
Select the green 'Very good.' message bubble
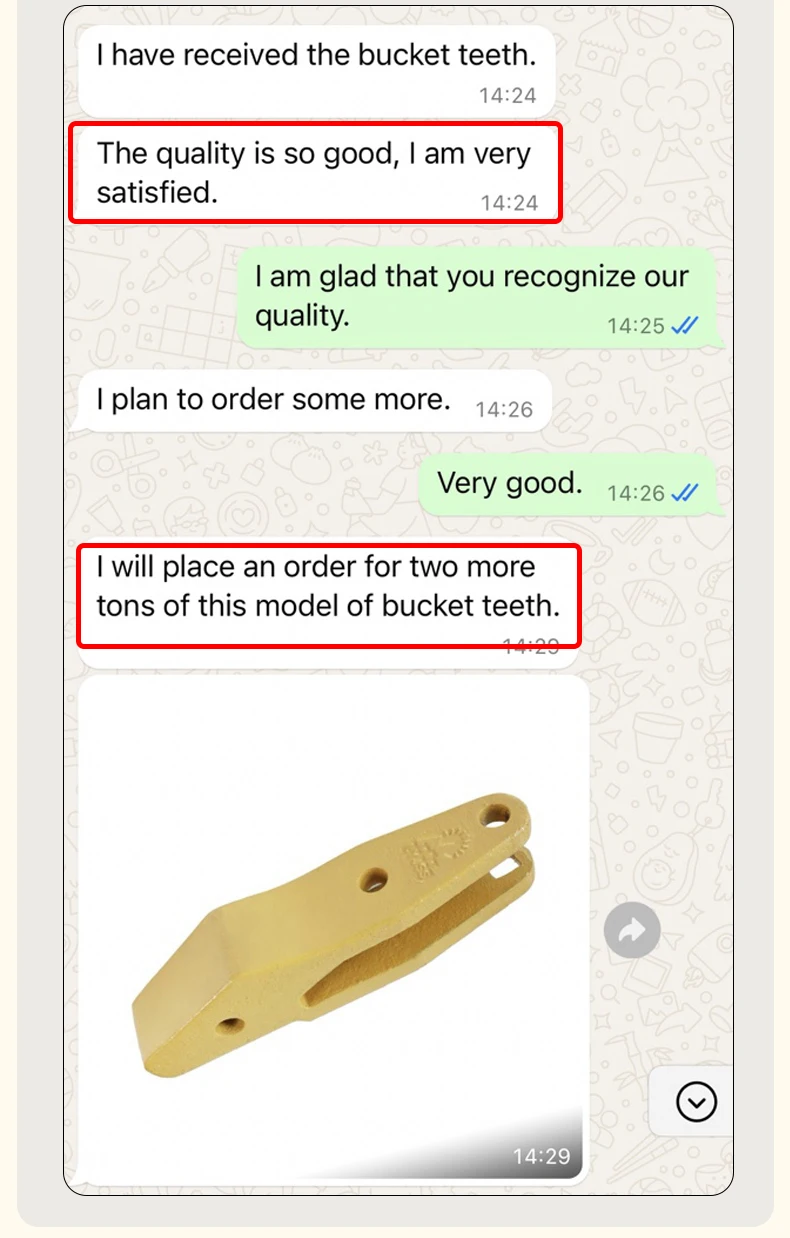coord(569,486)
